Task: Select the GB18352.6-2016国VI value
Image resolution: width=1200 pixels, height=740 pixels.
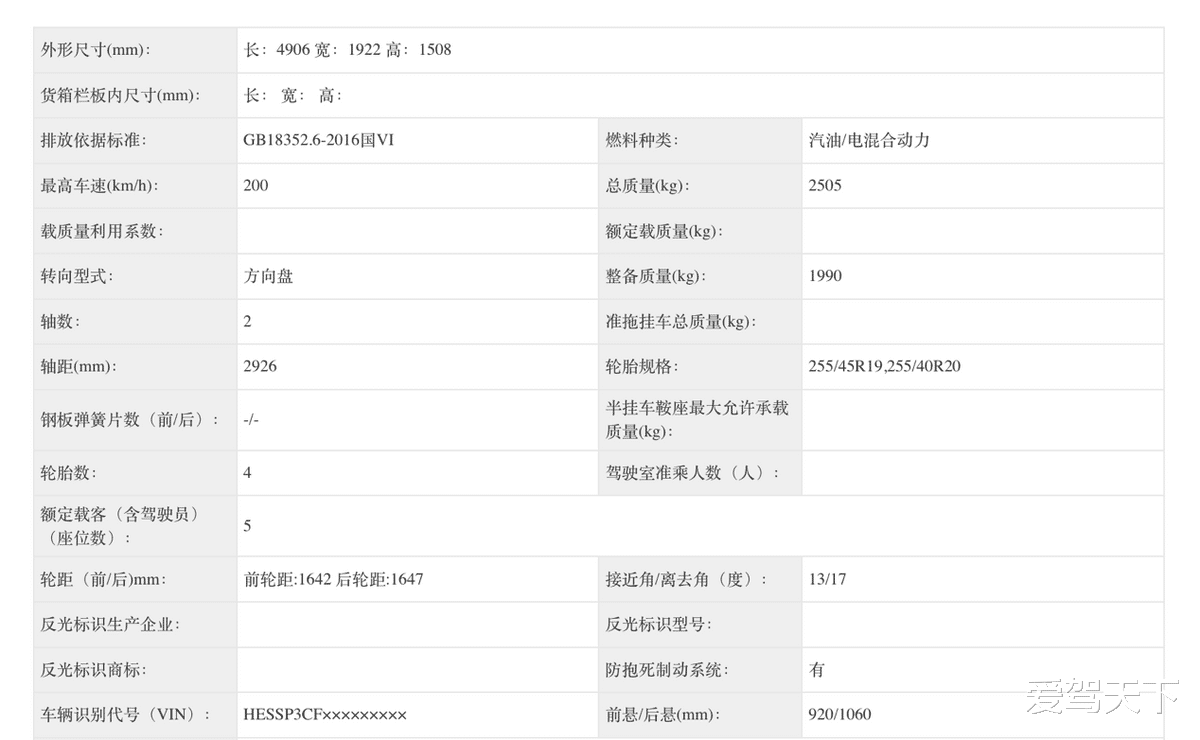Action: 319,141
